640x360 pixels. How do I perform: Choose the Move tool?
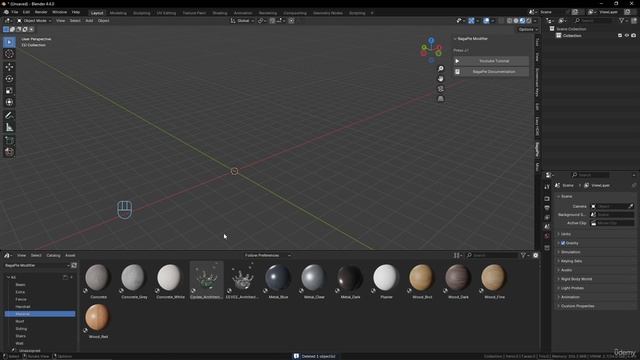9,67
